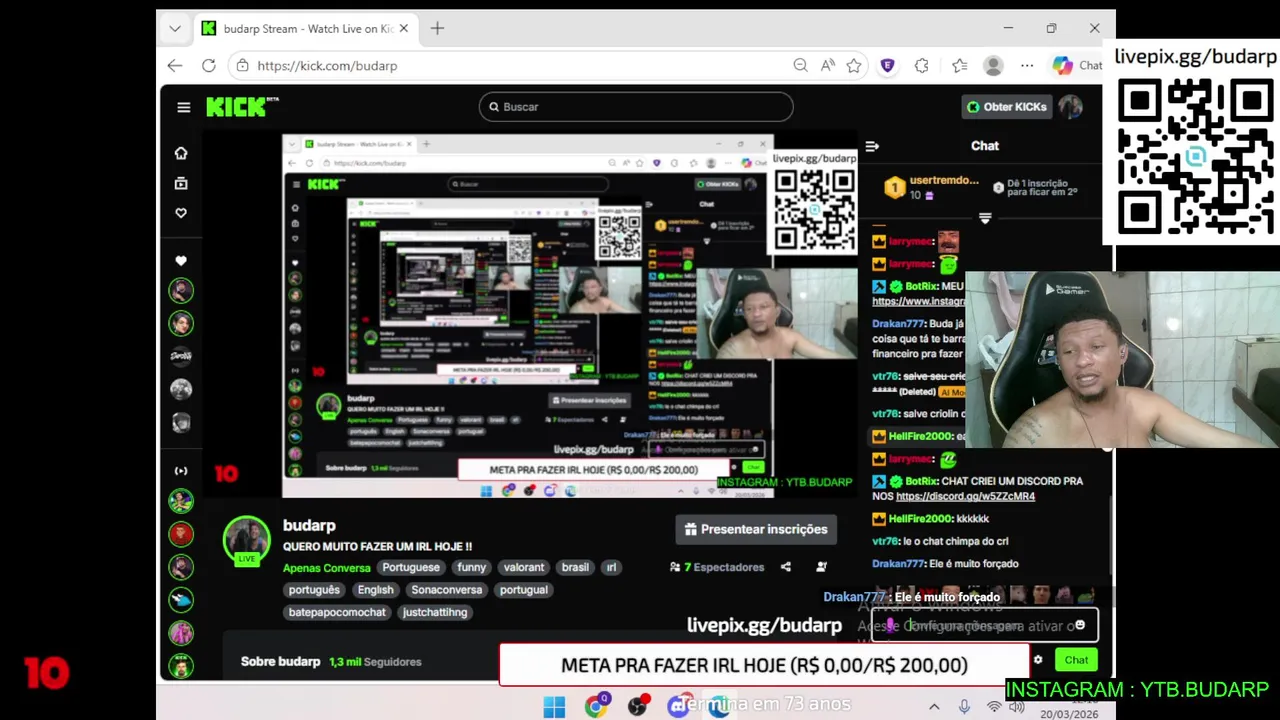The image size is (1280, 720).
Task: Click username HellFire2000 beside kkkkkk message
Action: coord(920,519)
